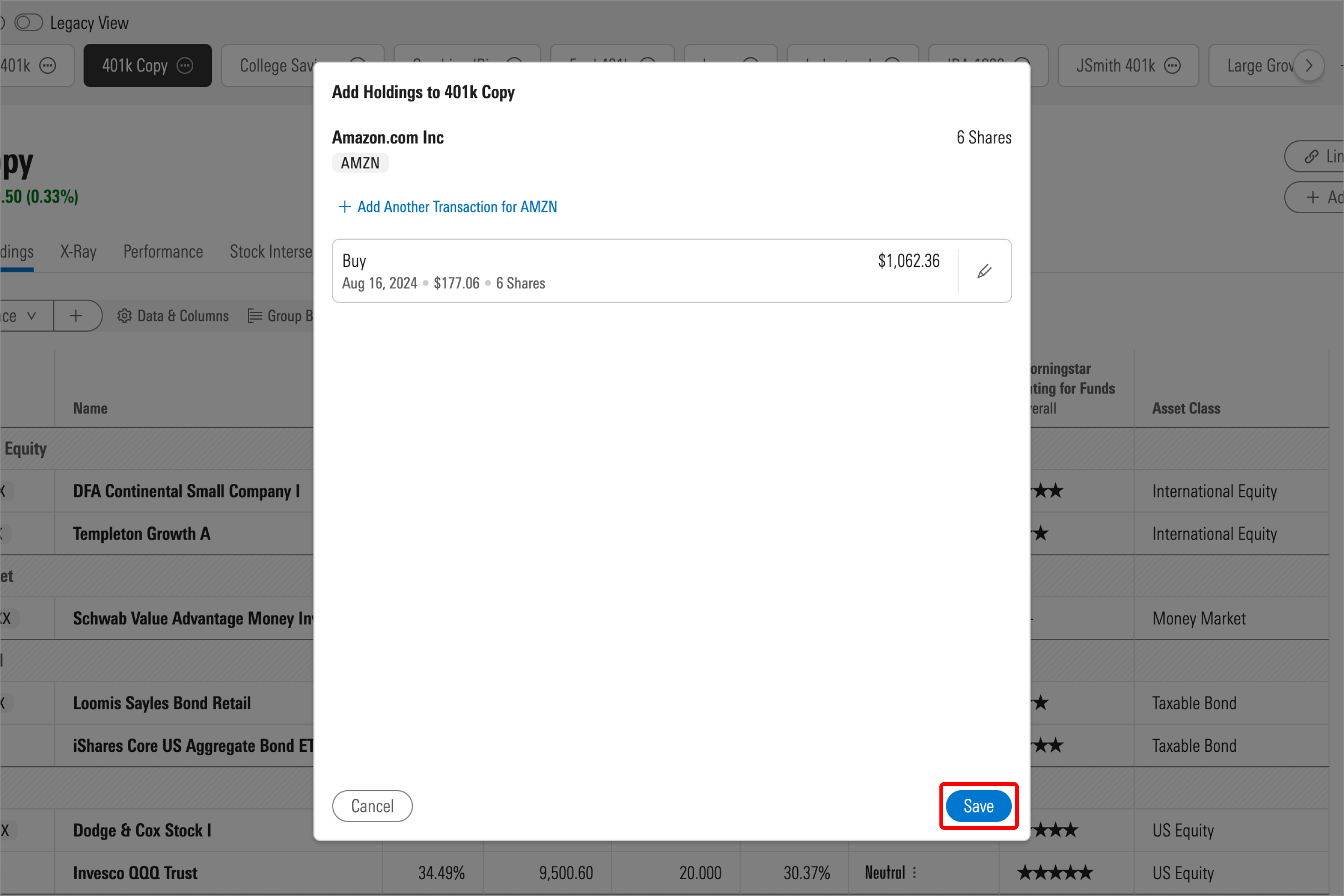Switch to JSmith 401k portfolio
Viewport: 1344px width, 896px height.
tap(1115, 66)
